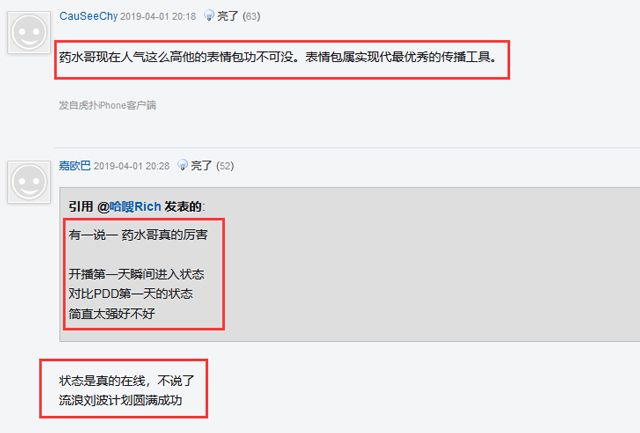Open CauSeeChy's smiley avatar image
640x433 pixels.
(29, 33)
